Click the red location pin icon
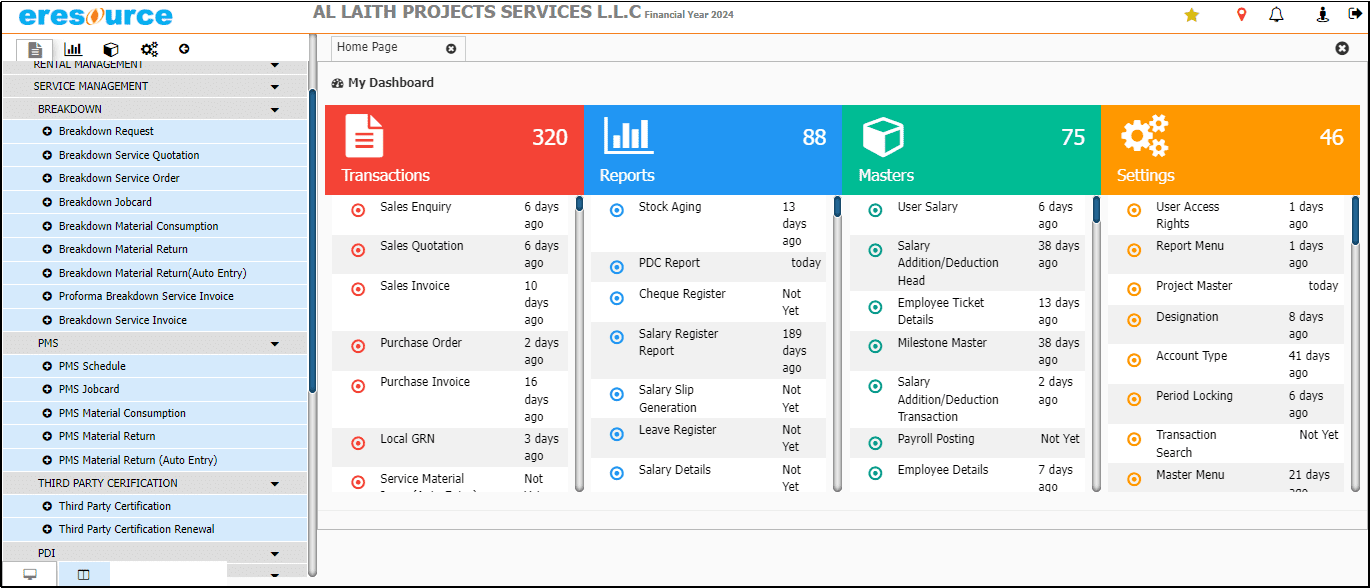The width and height of the screenshot is (1370, 588). (x=1242, y=15)
